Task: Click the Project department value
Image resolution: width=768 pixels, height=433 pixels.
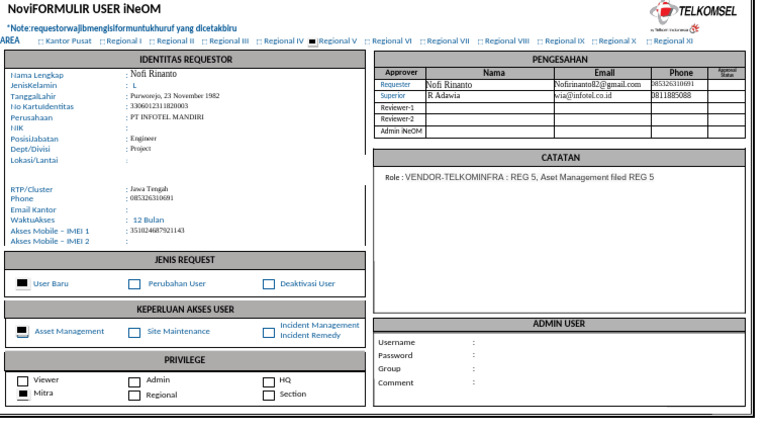Action: point(141,148)
